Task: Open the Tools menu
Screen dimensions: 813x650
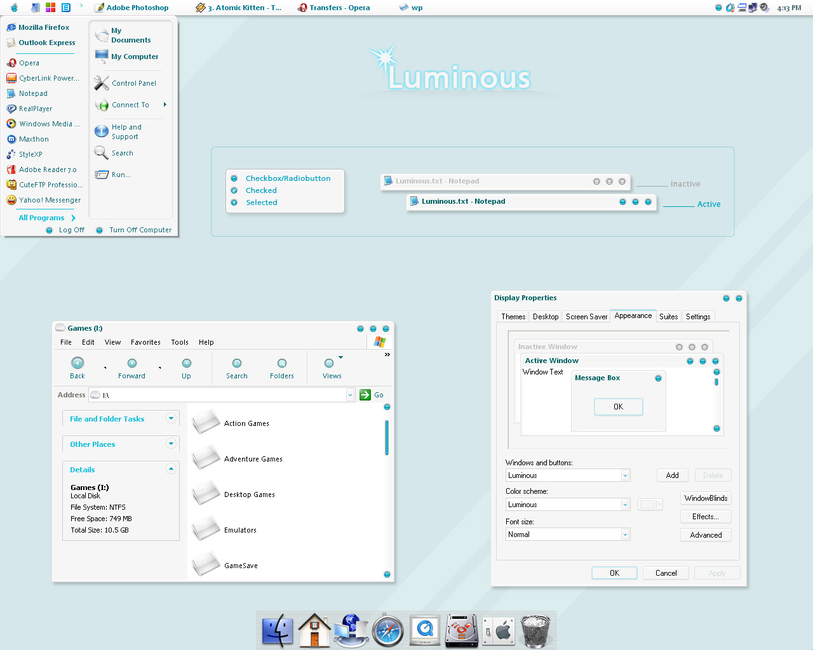Action: point(179,342)
